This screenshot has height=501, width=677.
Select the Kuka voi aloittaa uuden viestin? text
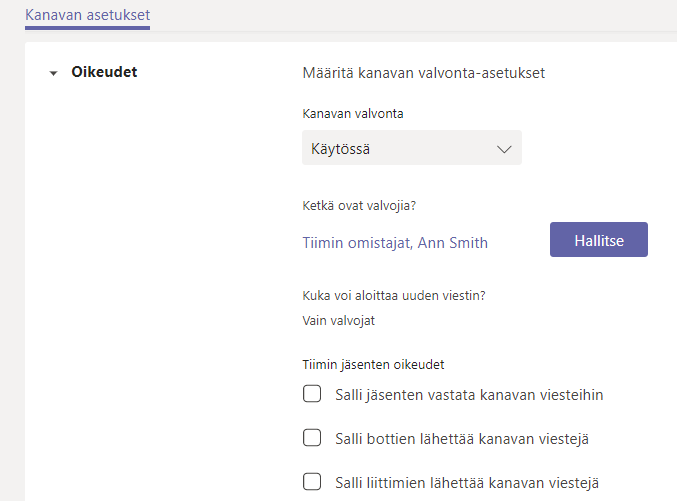click(400, 295)
